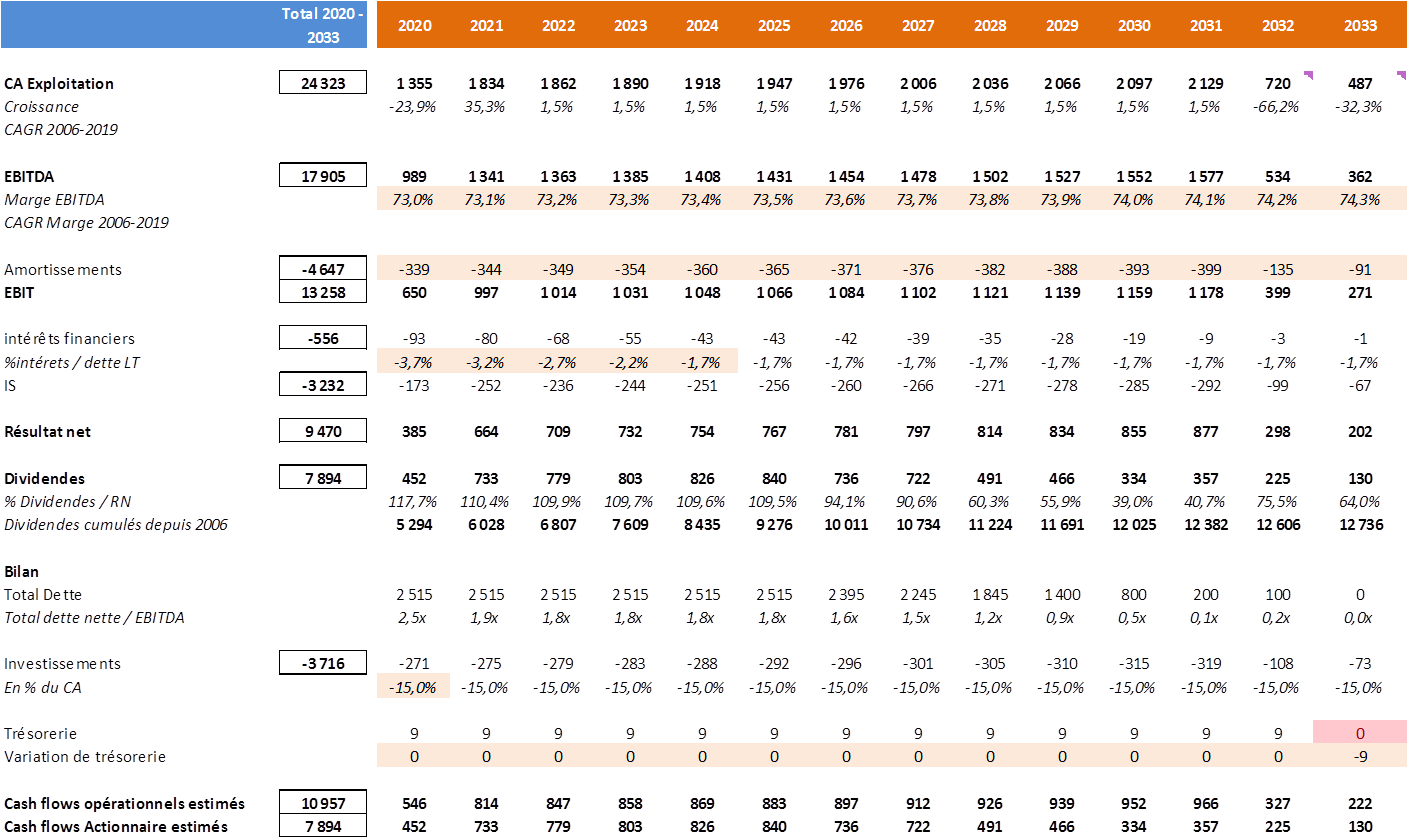The height and width of the screenshot is (838, 1408).
Task: Select the 2033 Amortissements value -91
Action: [x=1361, y=269]
